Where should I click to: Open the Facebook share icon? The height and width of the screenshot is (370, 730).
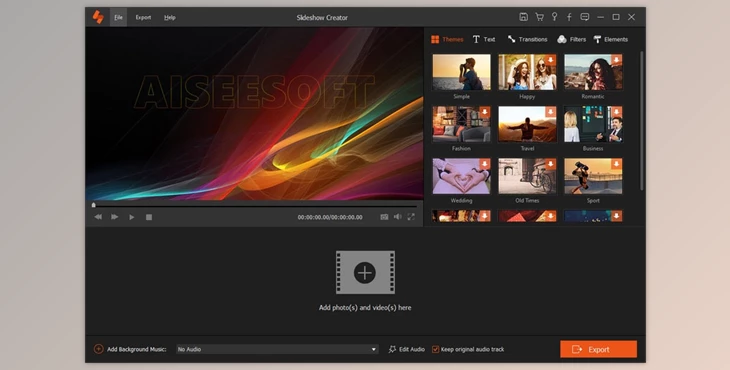[x=569, y=17]
